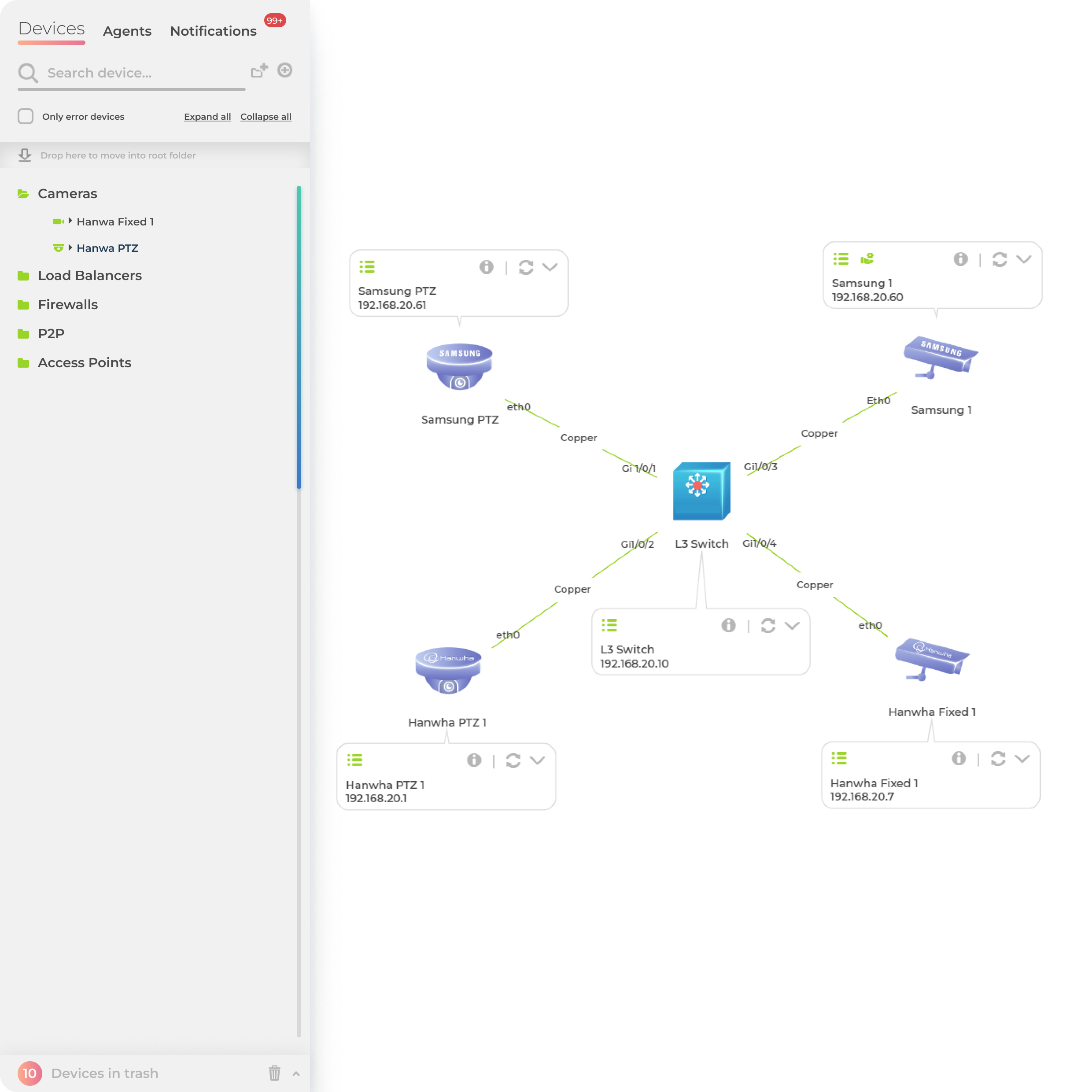The image size is (1092, 1092).
Task: Open list icon on Samsung 1 card
Action: coord(841,259)
